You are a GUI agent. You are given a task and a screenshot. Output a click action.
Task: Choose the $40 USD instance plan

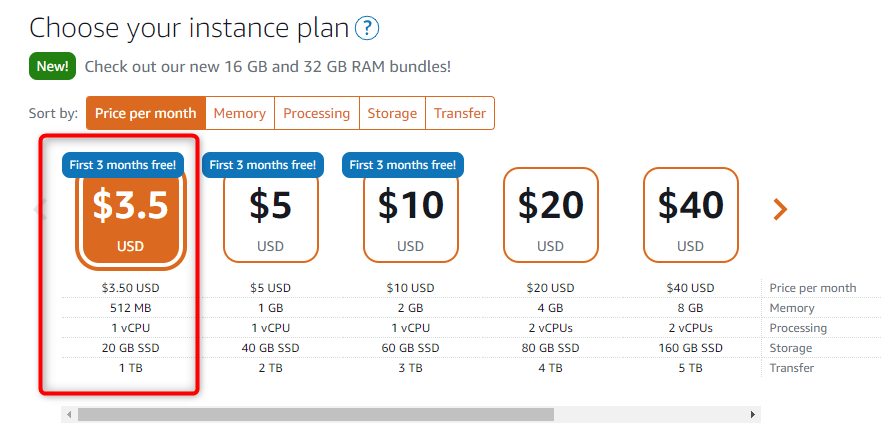(x=691, y=216)
